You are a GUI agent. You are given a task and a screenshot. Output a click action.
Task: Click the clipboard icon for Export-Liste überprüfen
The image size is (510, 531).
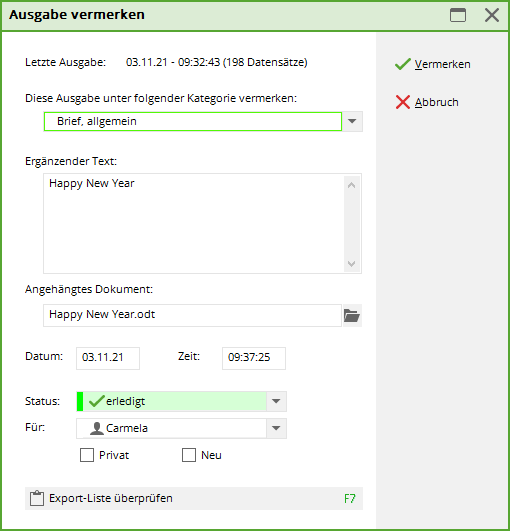point(37,498)
